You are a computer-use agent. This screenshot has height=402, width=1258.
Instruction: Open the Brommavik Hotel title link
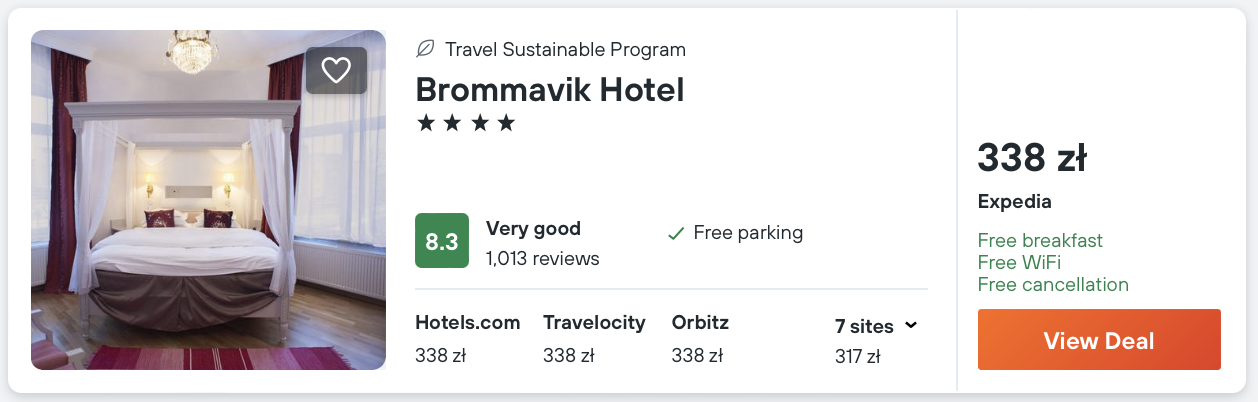[549, 90]
